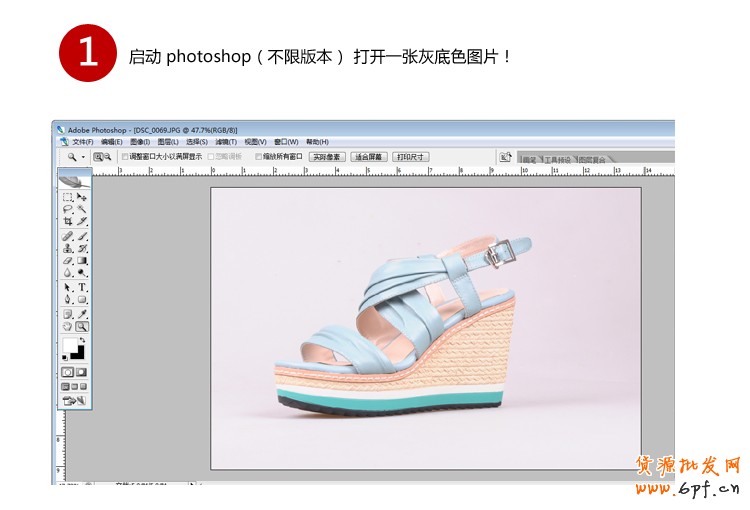Open the zoom tool preset dropdown arrow
Viewport: 750px width, 510px height.
point(83,157)
